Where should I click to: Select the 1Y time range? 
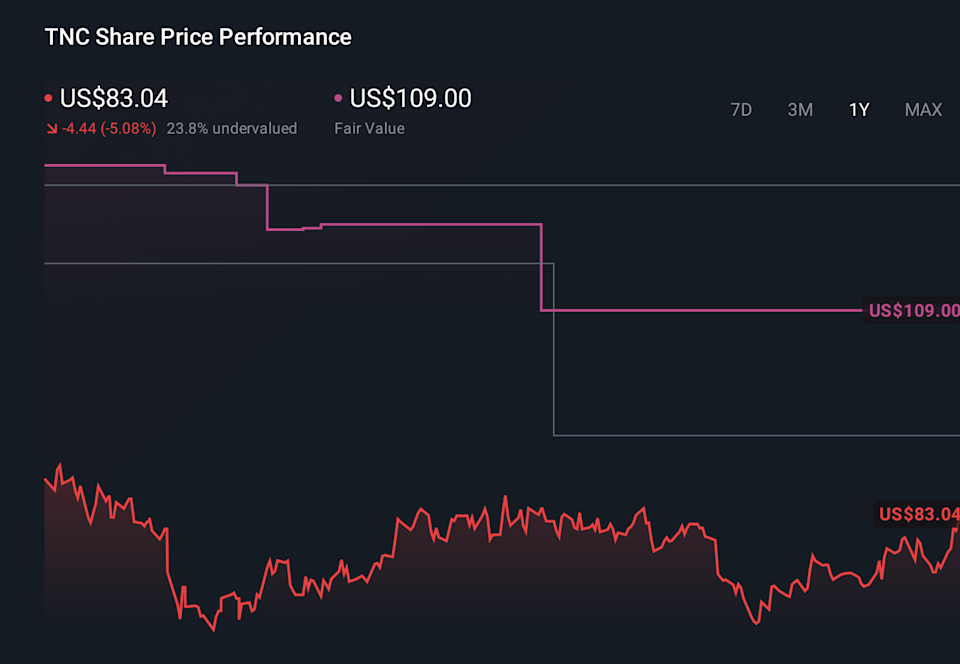tap(859, 110)
